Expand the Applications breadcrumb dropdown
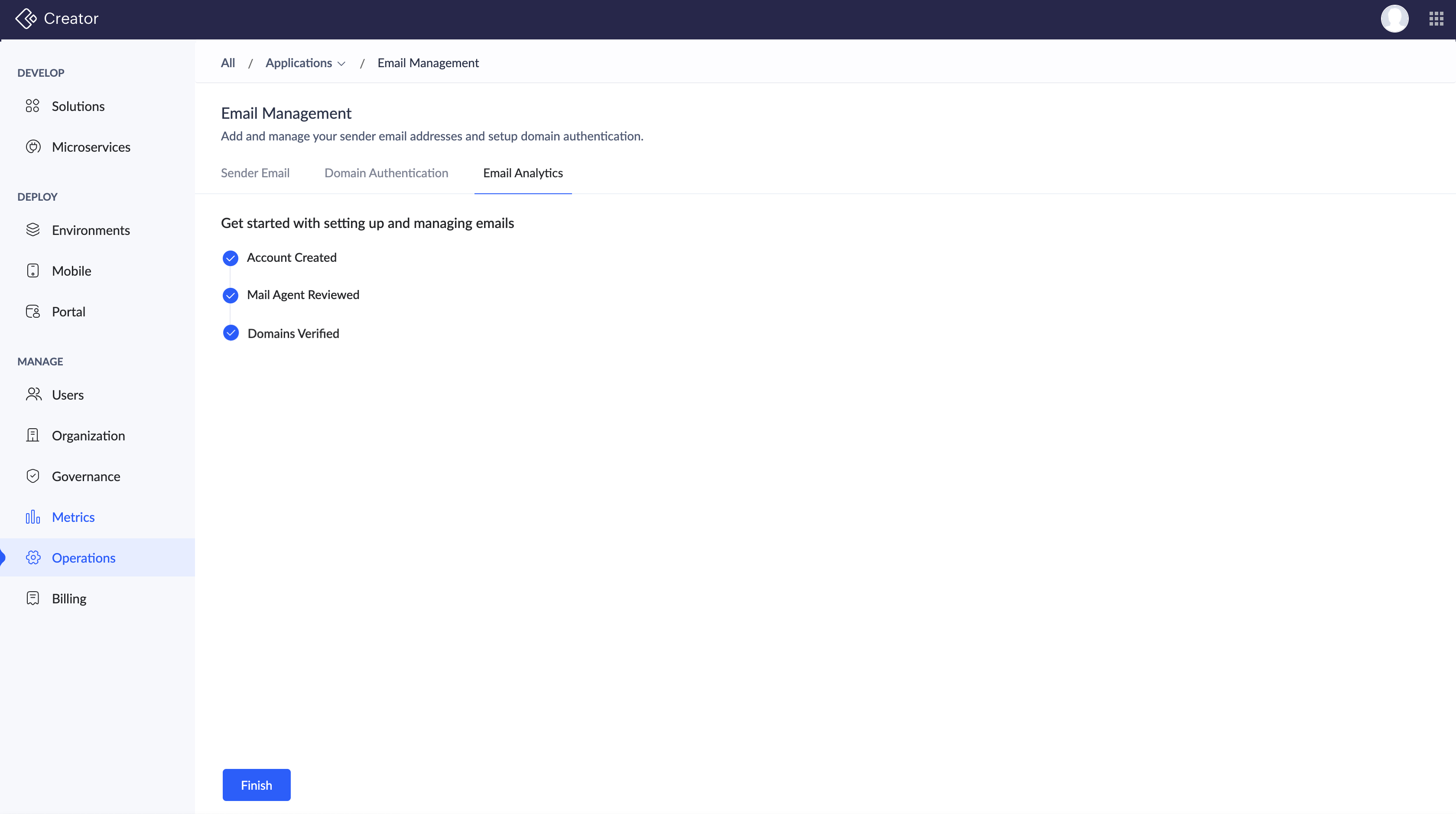1456x814 pixels. pyautogui.click(x=305, y=63)
